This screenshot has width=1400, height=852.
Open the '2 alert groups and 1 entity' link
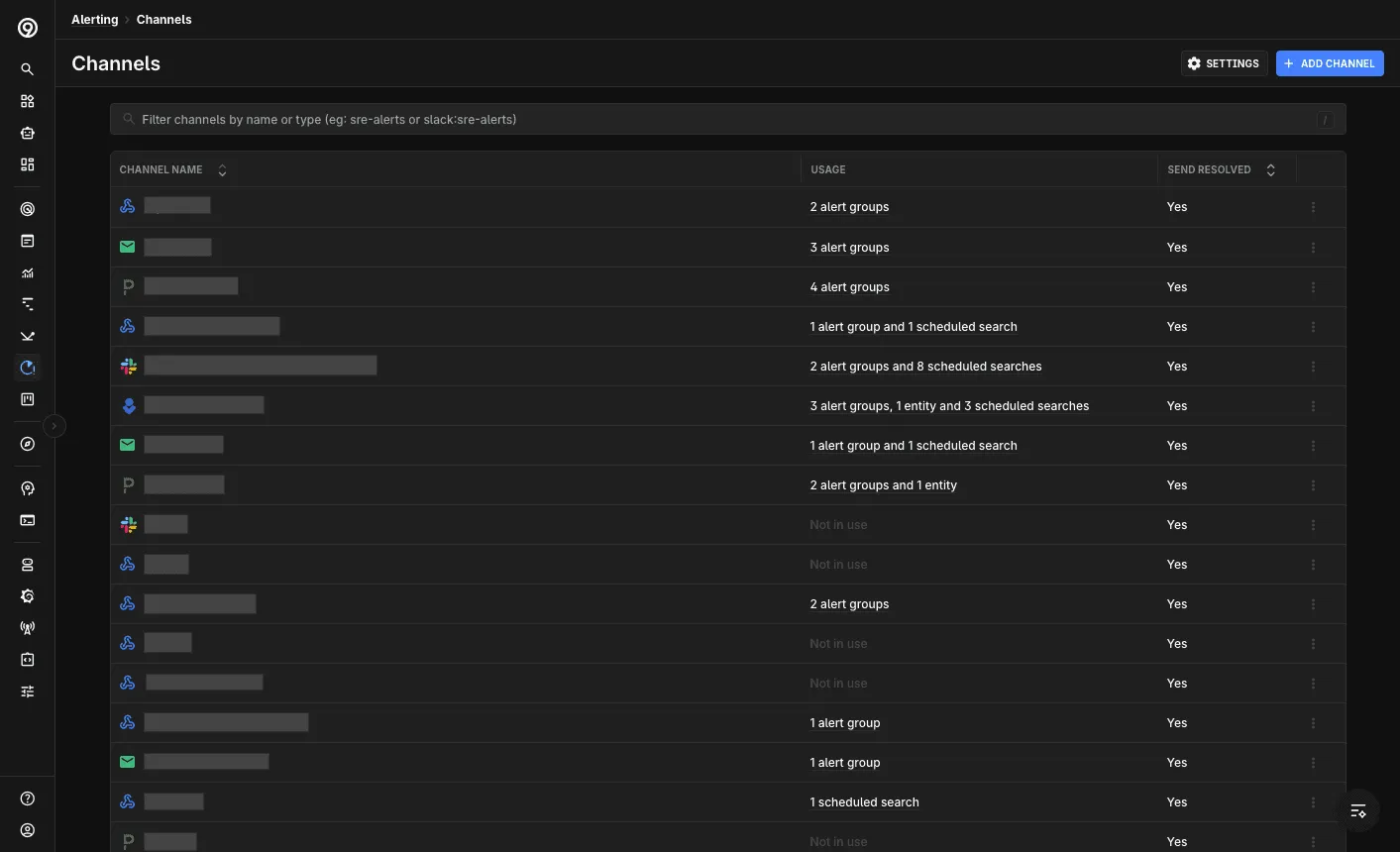tap(883, 485)
